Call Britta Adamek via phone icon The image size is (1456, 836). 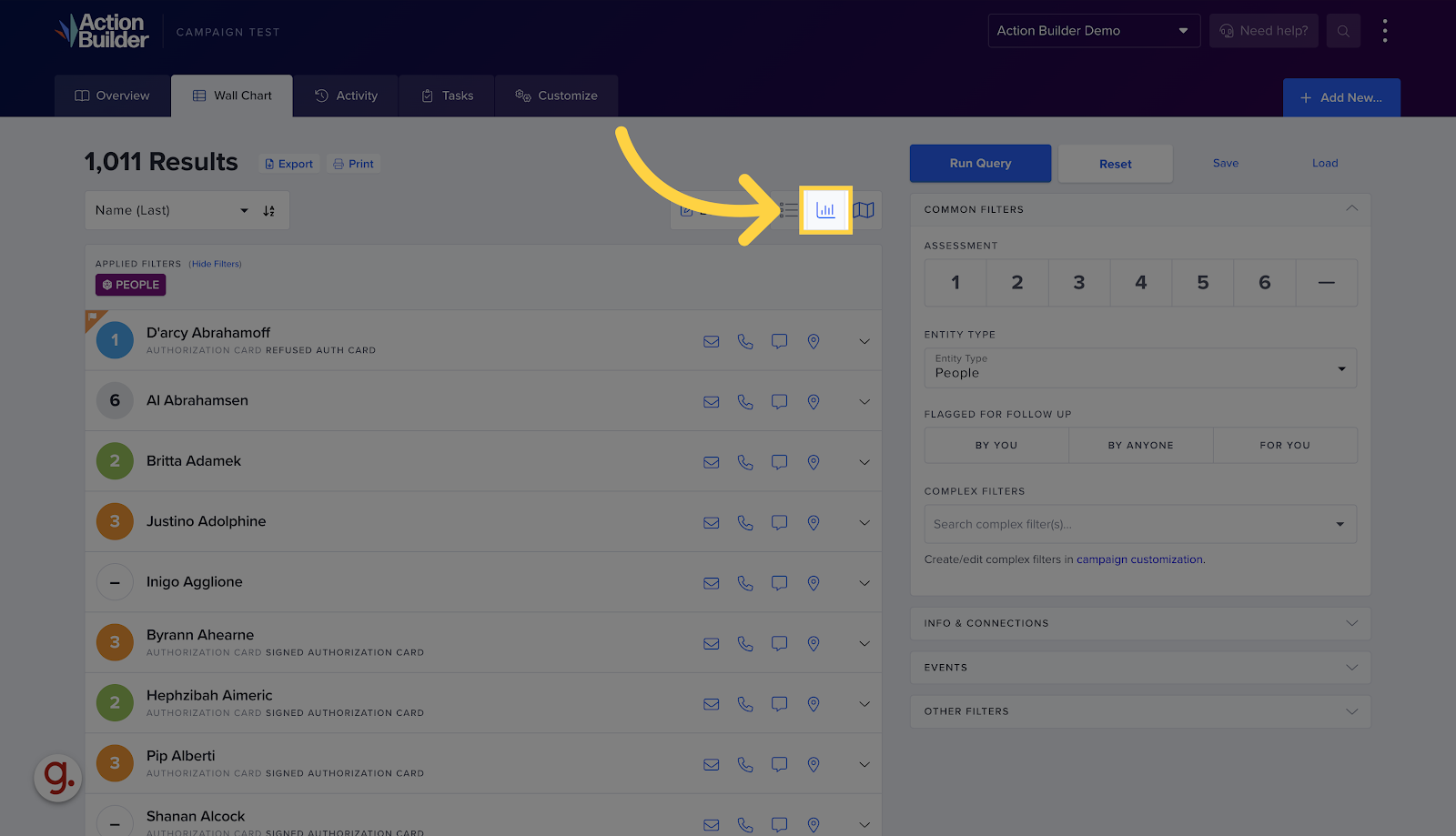coord(745,462)
